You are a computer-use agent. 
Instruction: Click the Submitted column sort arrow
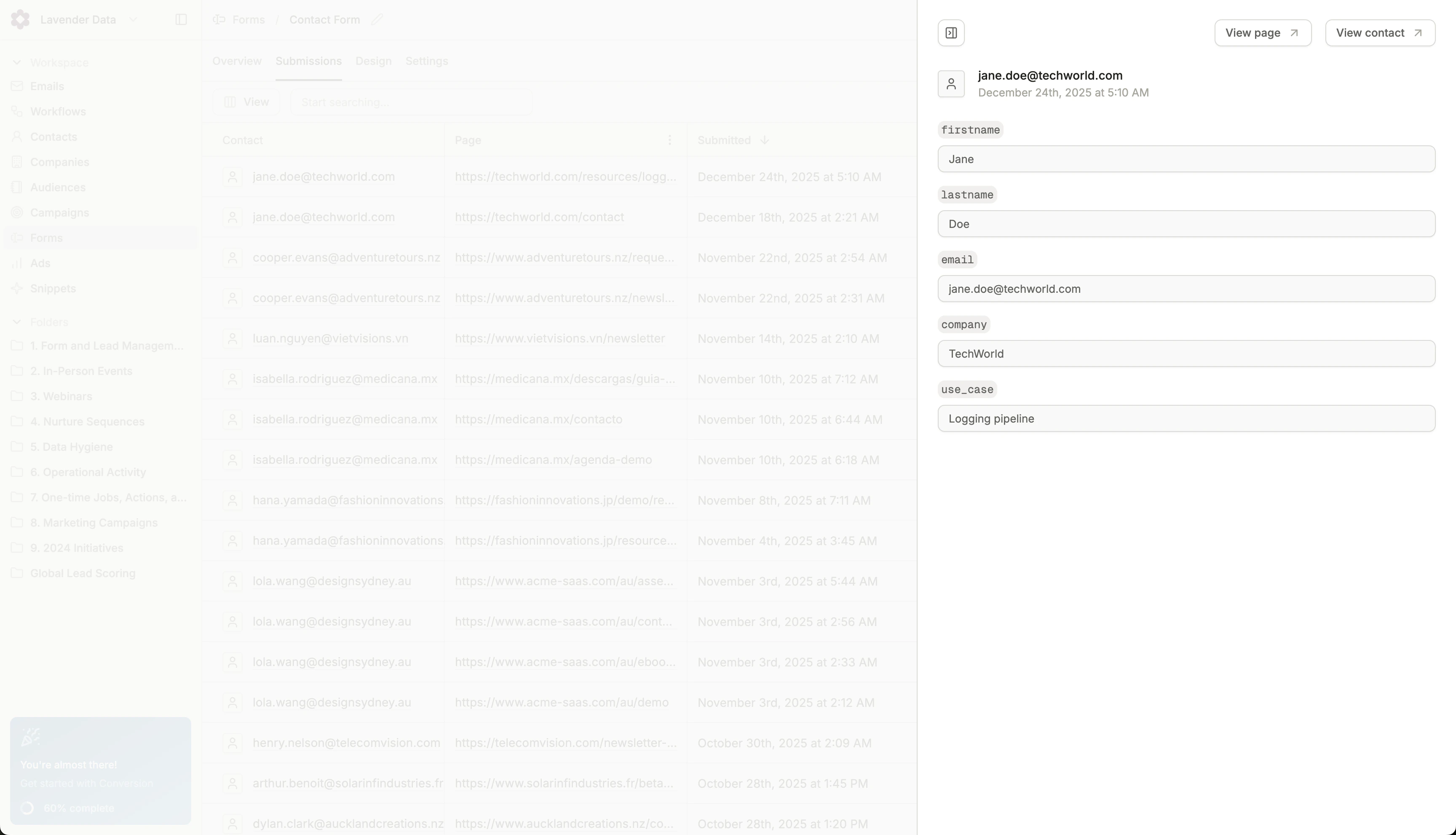click(764, 140)
